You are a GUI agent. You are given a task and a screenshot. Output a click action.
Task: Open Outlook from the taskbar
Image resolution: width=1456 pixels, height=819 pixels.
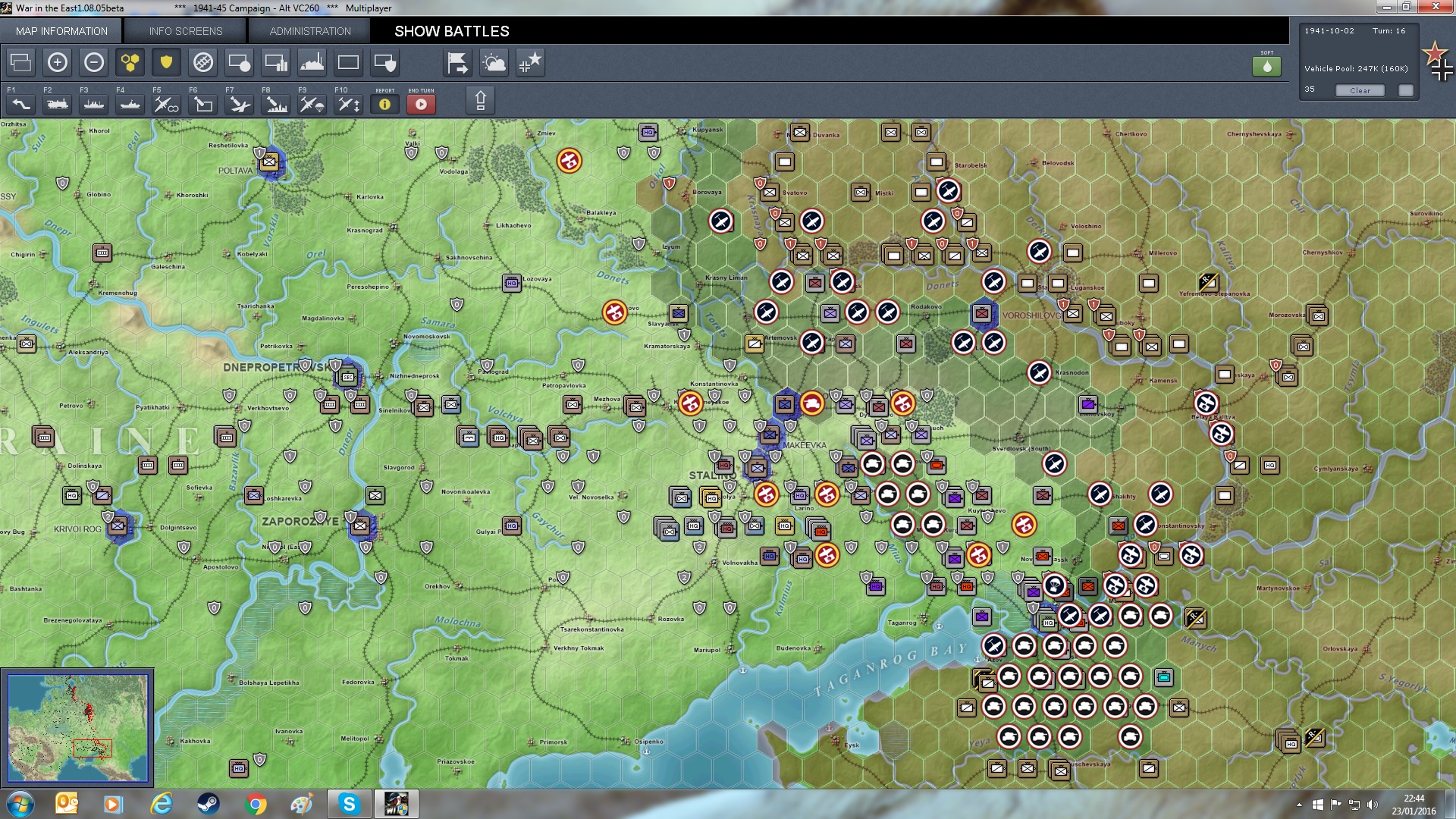[x=67, y=804]
